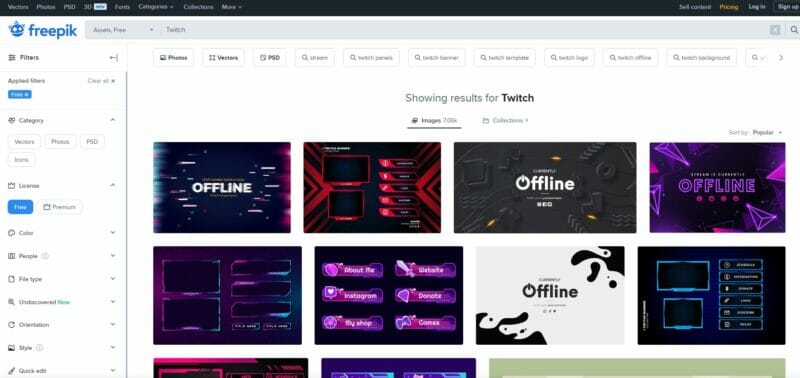Click the People info icon

pyautogui.click(x=45, y=256)
